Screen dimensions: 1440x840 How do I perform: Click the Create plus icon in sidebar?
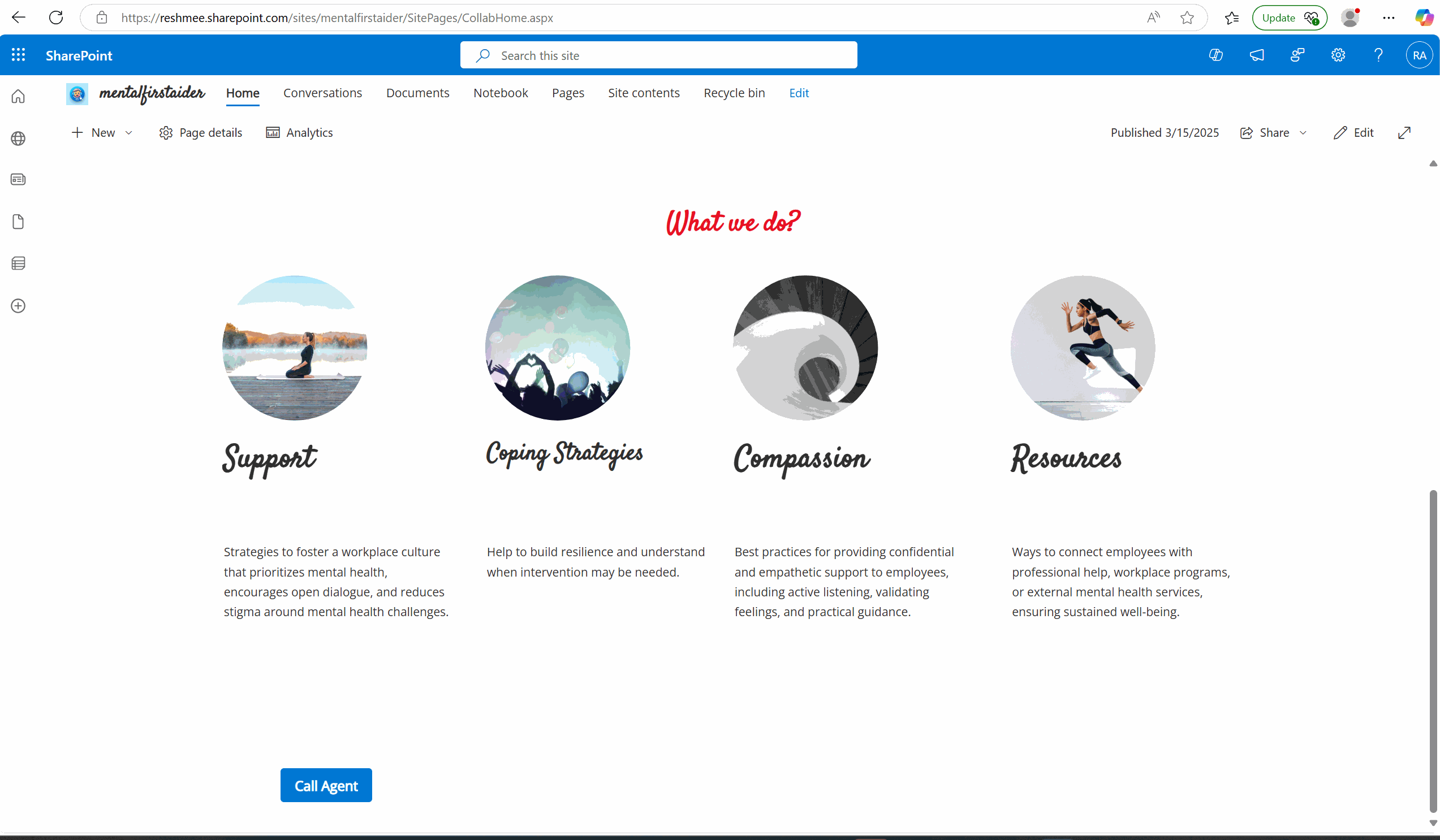[18, 305]
